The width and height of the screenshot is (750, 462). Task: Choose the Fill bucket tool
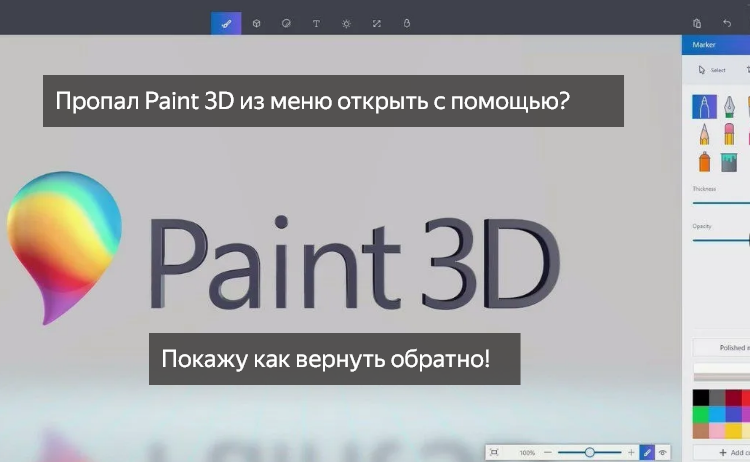729,163
